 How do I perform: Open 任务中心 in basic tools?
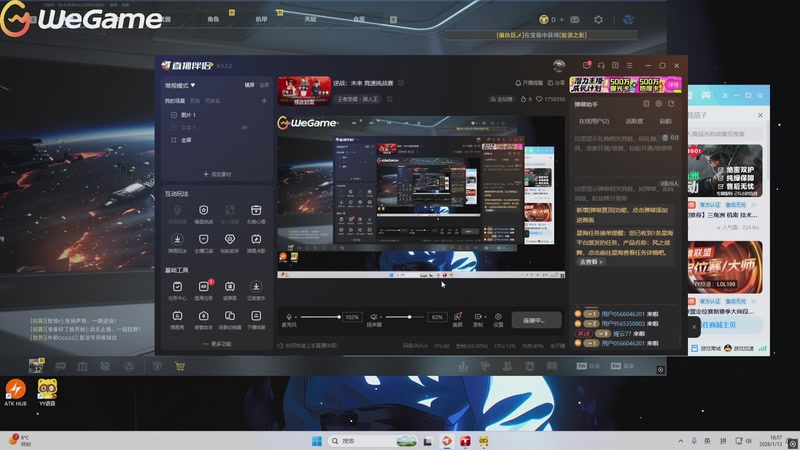(x=177, y=290)
